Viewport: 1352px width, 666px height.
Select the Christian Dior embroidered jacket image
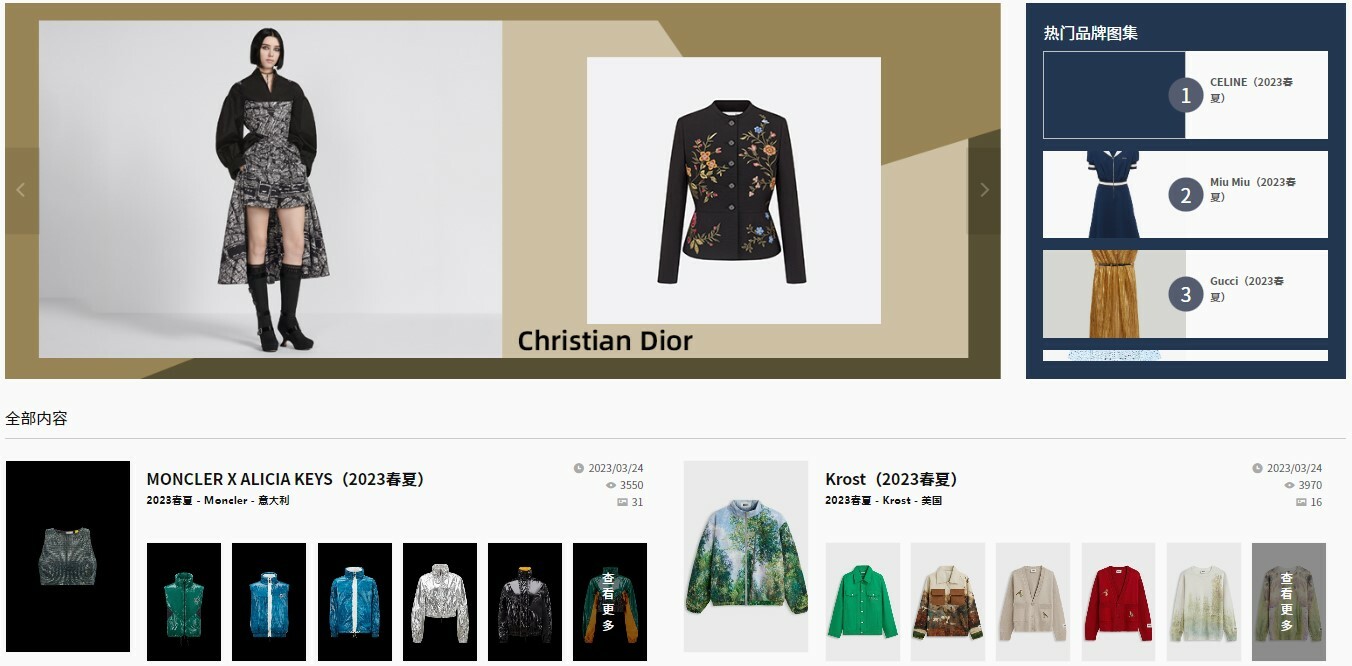733,190
